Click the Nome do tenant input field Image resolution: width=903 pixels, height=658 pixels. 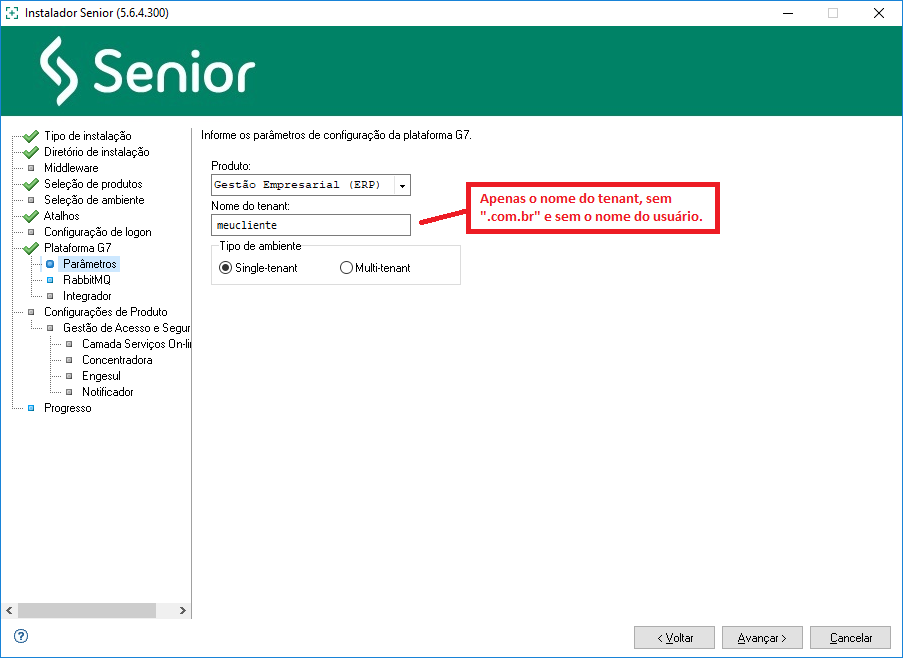click(311, 225)
